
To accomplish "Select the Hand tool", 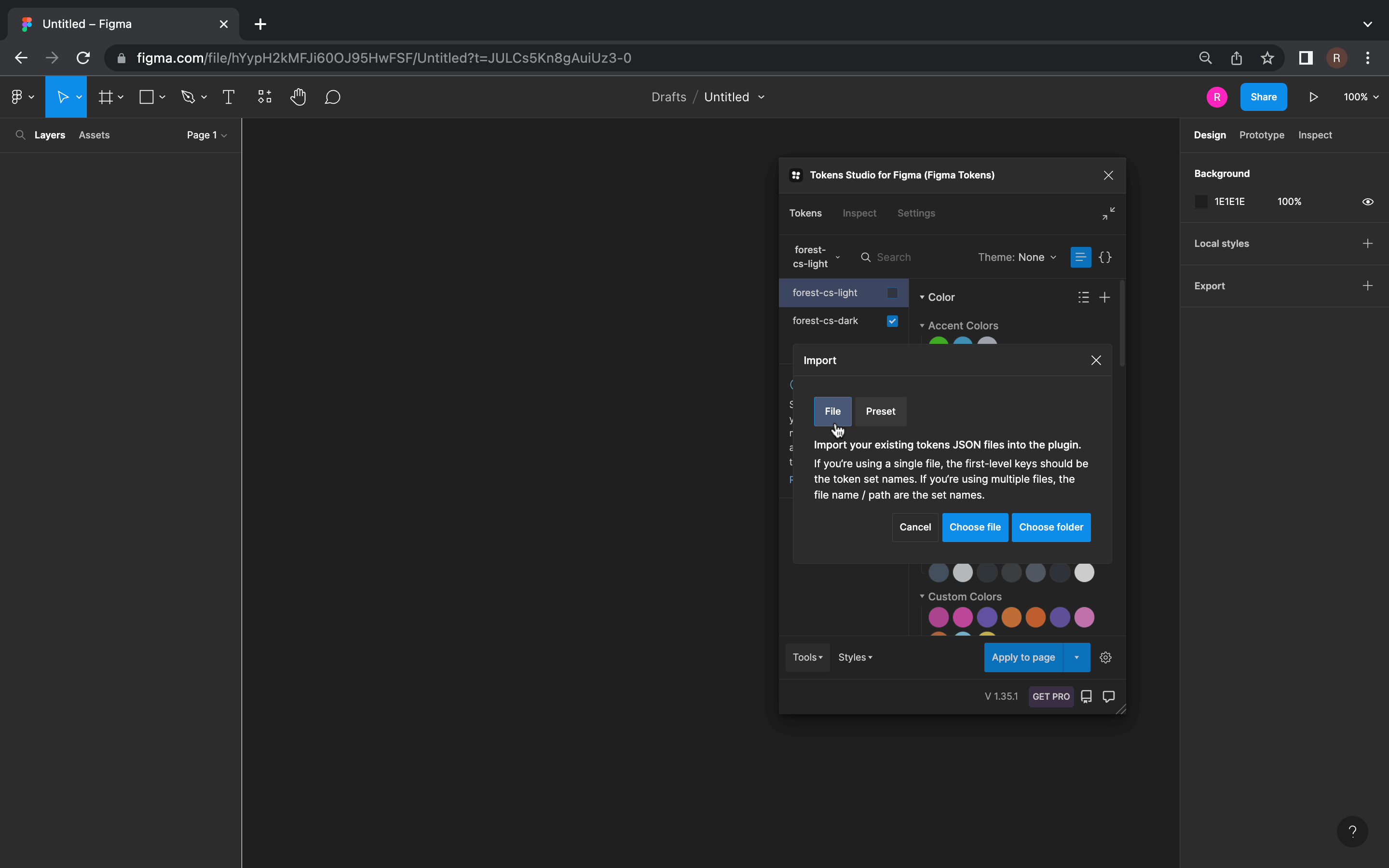I will pos(298,97).
